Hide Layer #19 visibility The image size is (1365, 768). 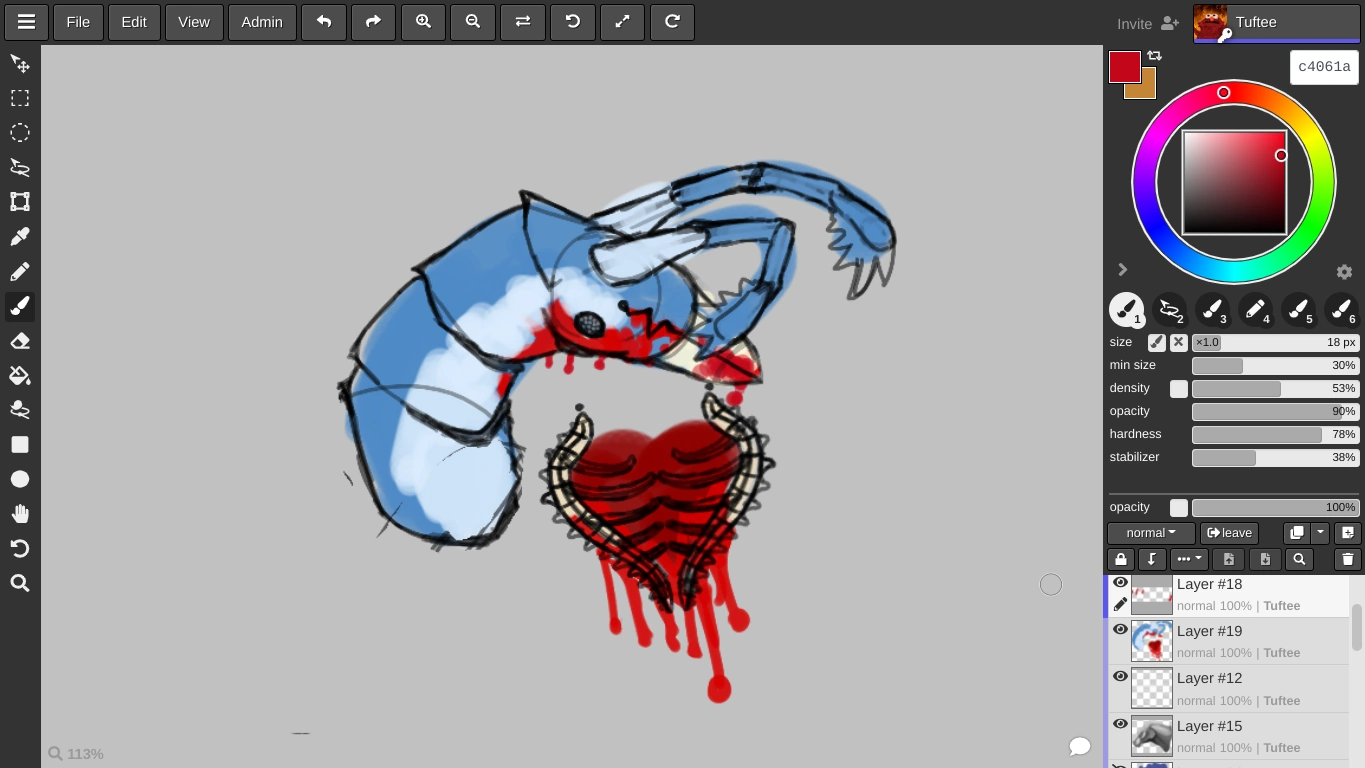point(1120,629)
